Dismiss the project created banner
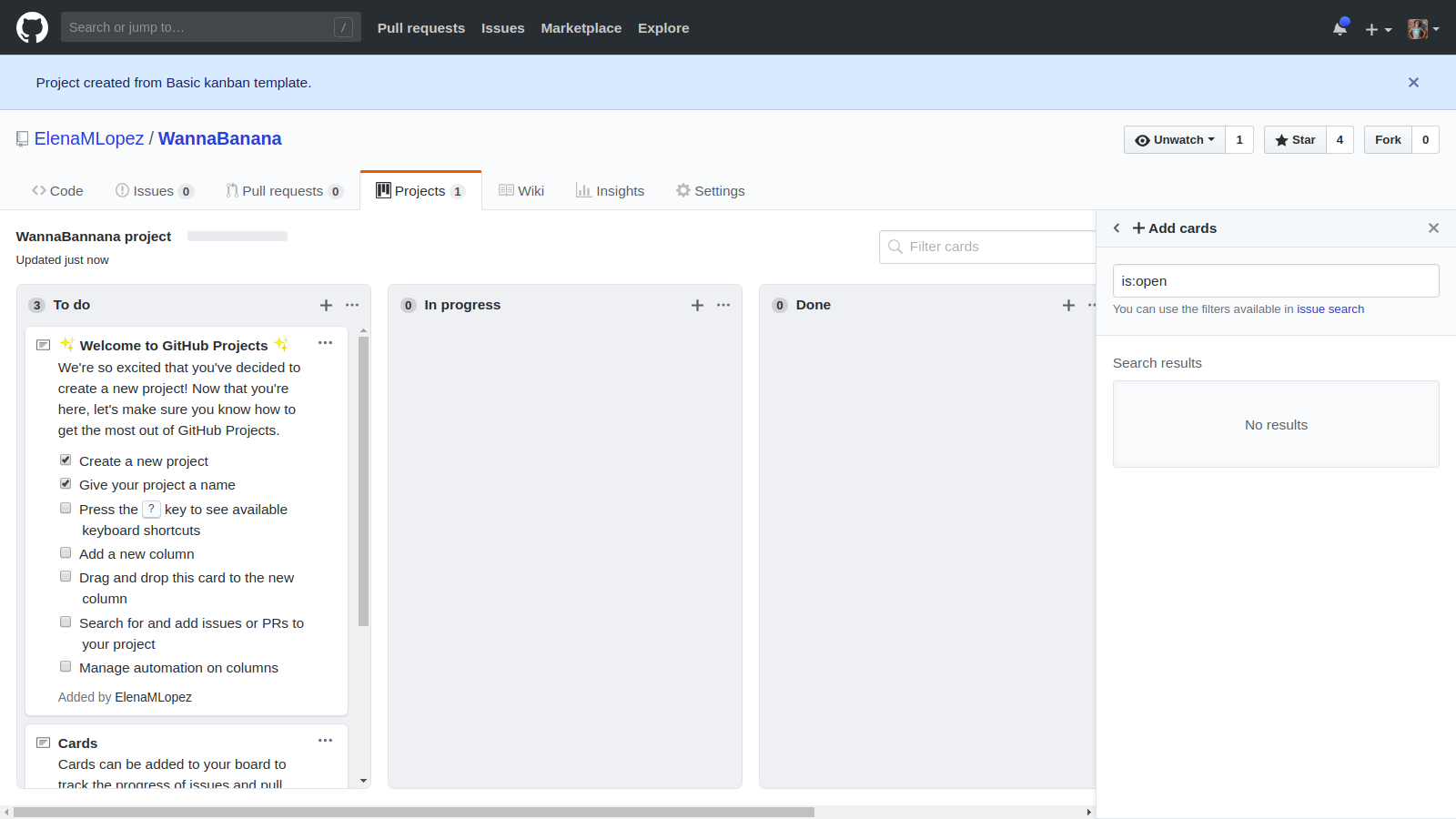Screen dimensions: 1456x819 click(1413, 82)
